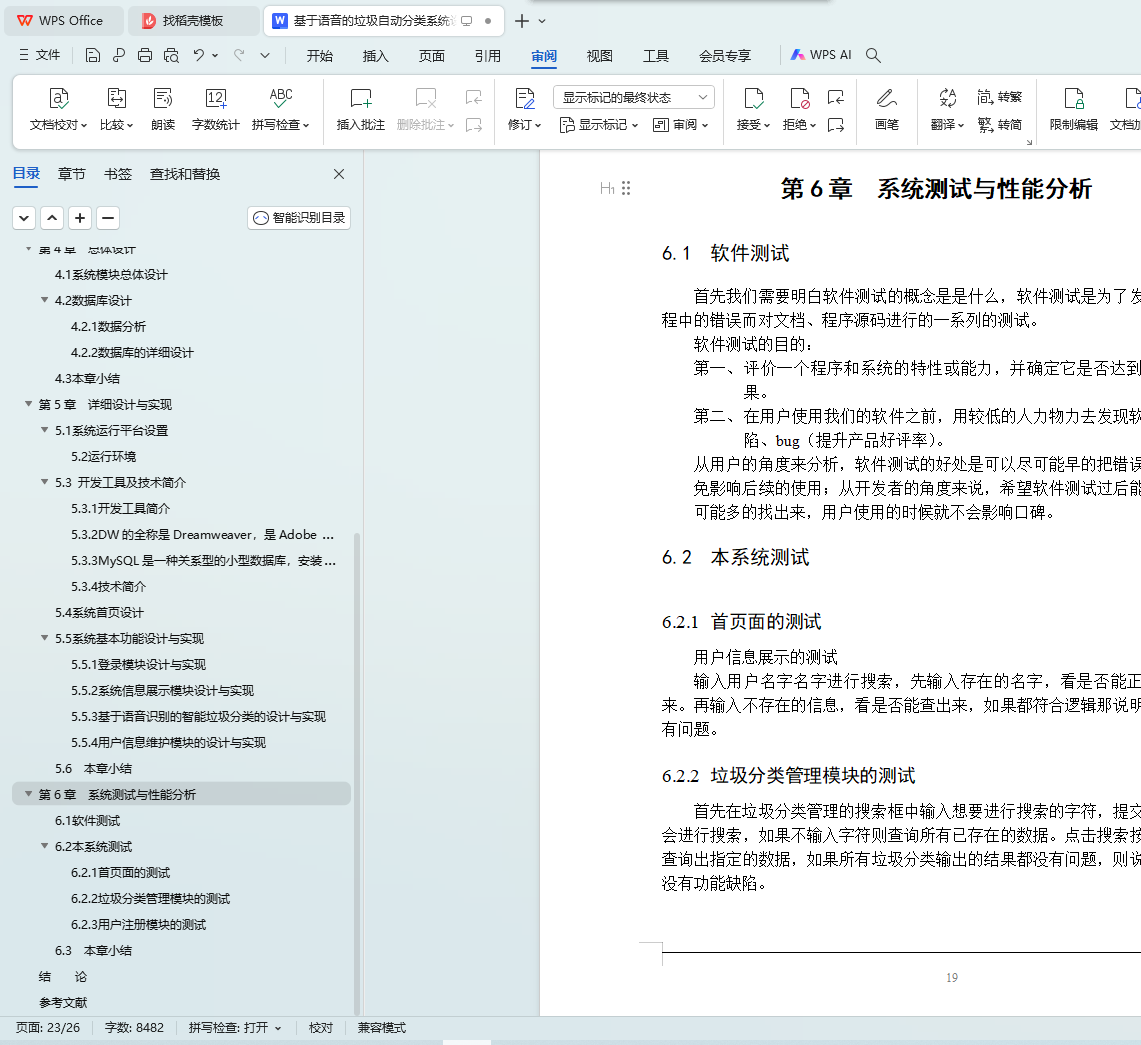Open 显示标记的最终状态 dropdown
This screenshot has height=1045, width=1141.
coord(634,97)
